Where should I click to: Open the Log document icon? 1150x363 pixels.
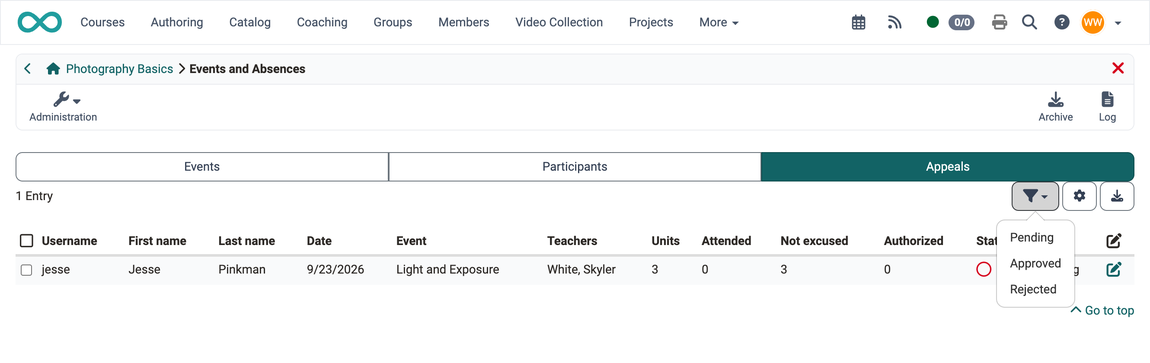tap(1107, 106)
